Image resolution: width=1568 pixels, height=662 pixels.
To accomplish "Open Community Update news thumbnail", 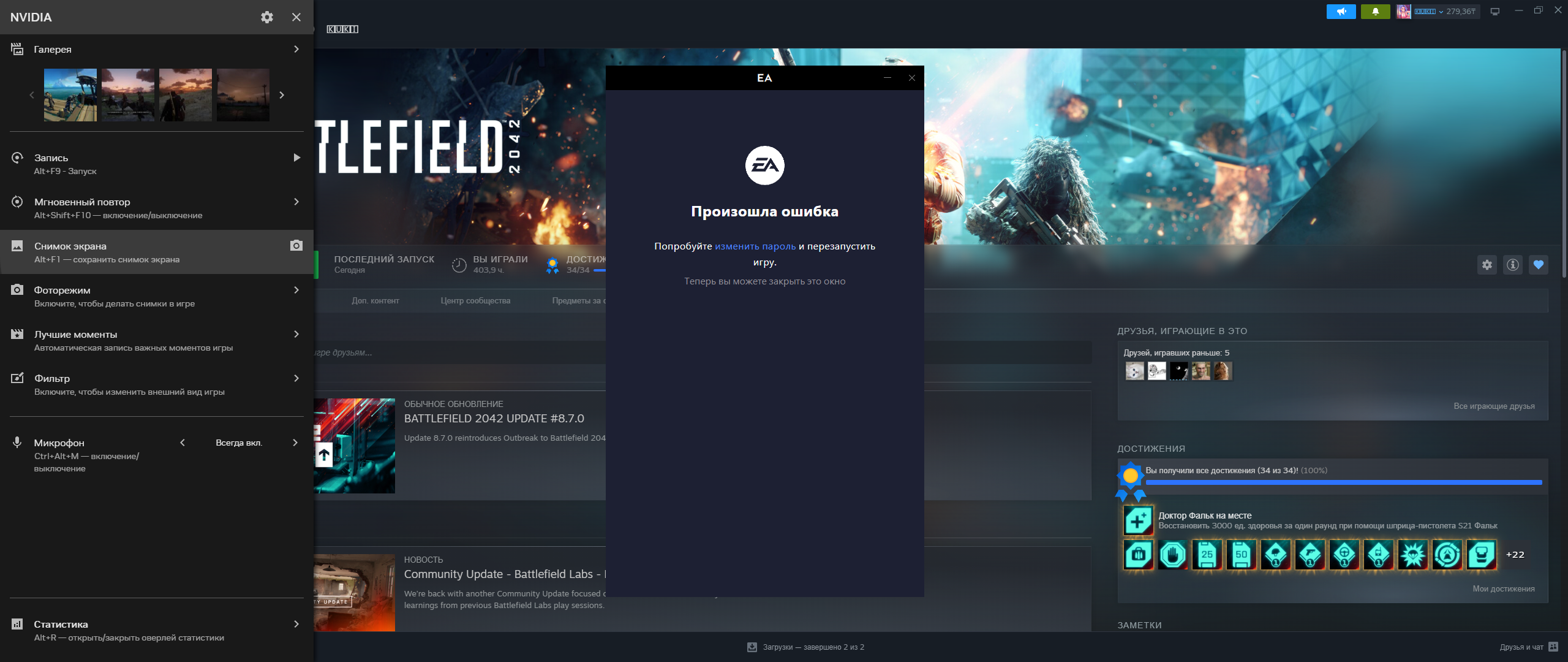I will tap(355, 593).
